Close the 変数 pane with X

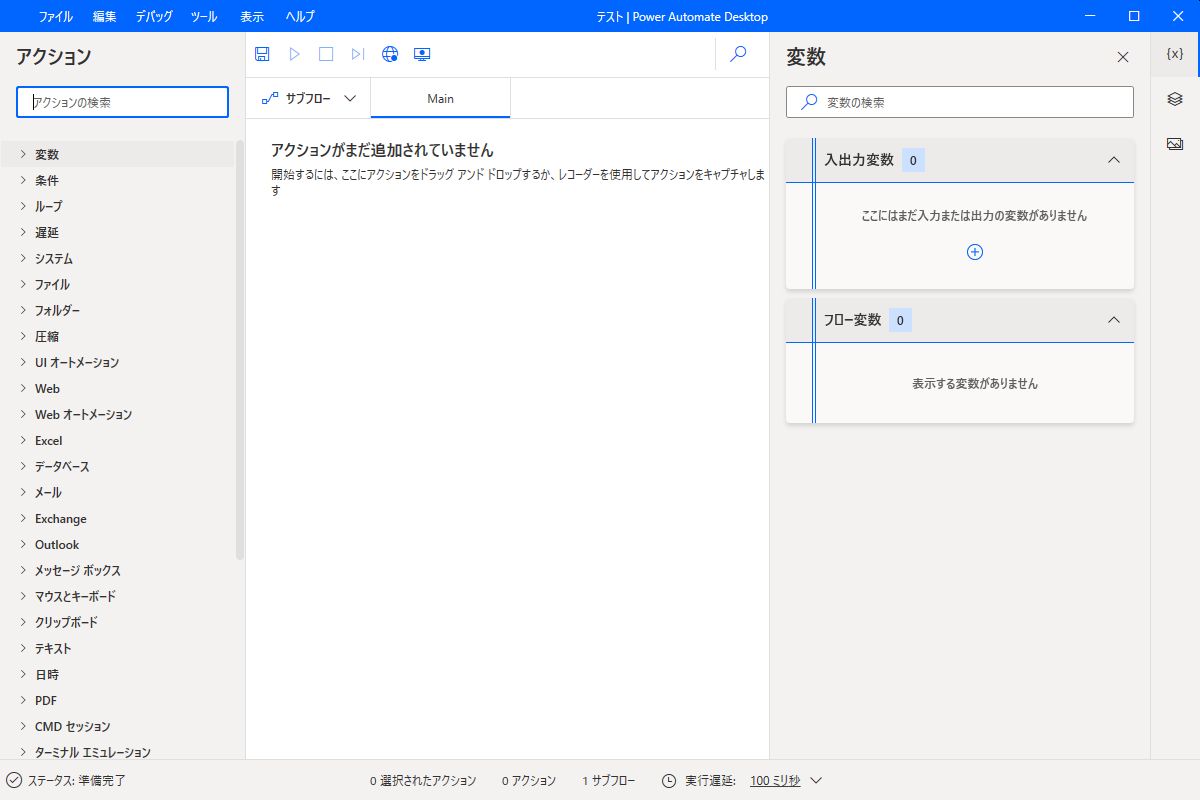(1123, 57)
